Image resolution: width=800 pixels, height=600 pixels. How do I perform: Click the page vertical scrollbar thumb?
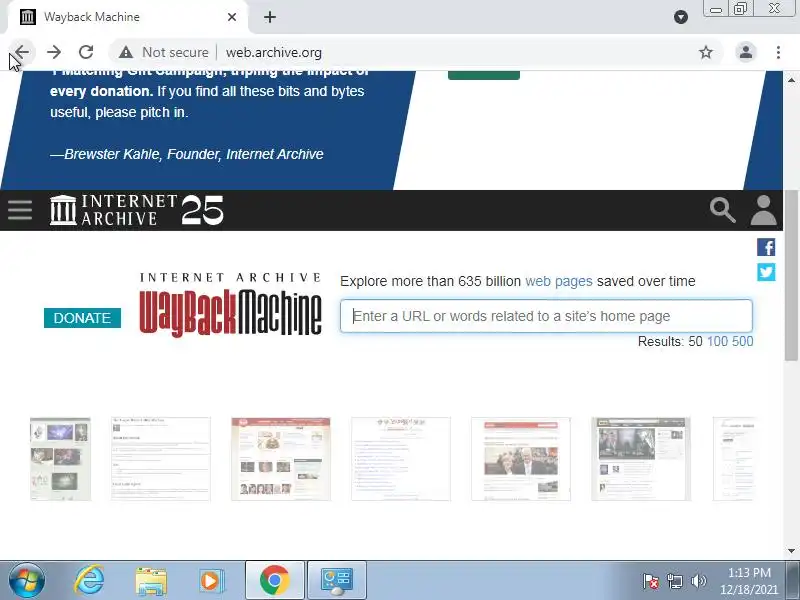pyautogui.click(x=791, y=276)
